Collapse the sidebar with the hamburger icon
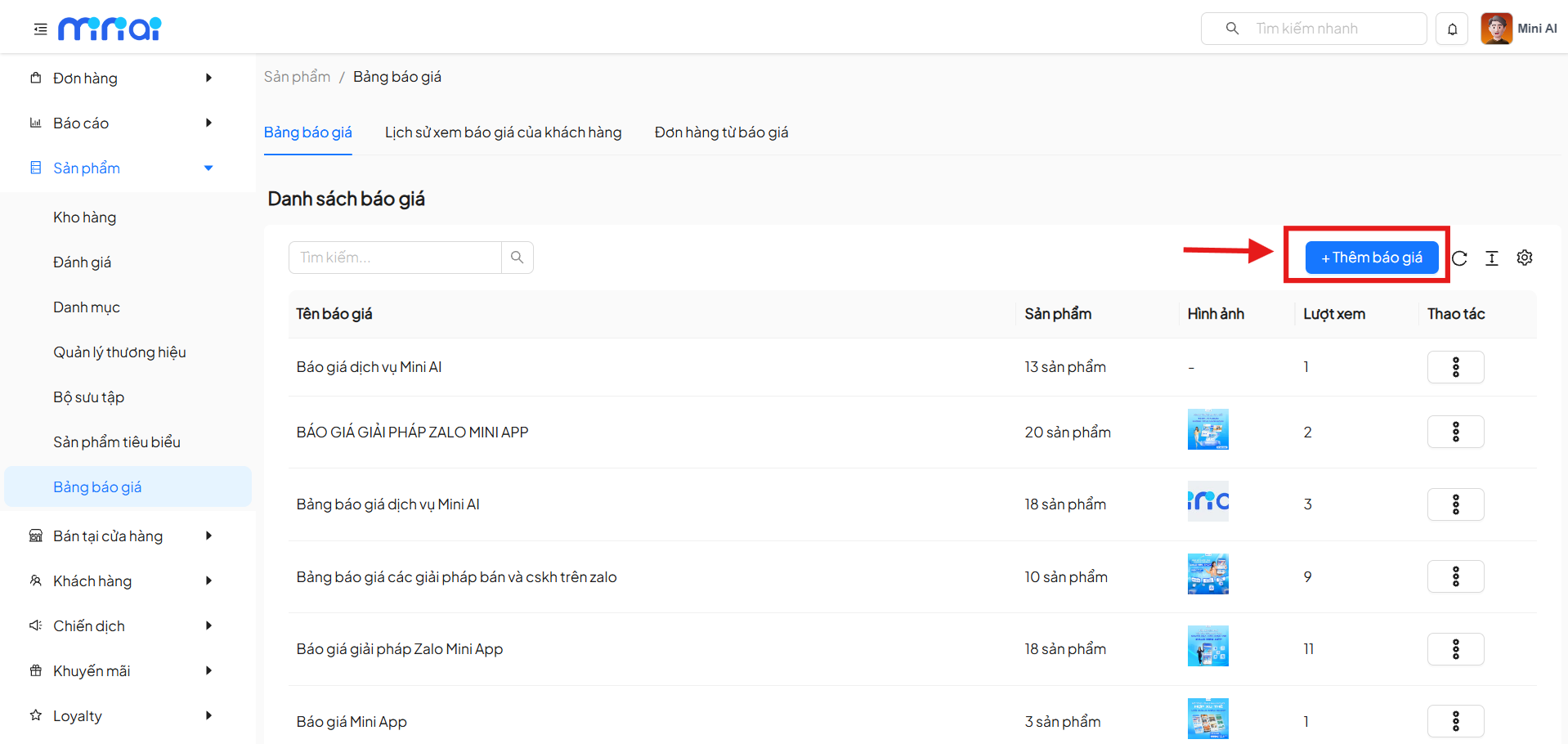The image size is (1568, 744). pyautogui.click(x=40, y=29)
